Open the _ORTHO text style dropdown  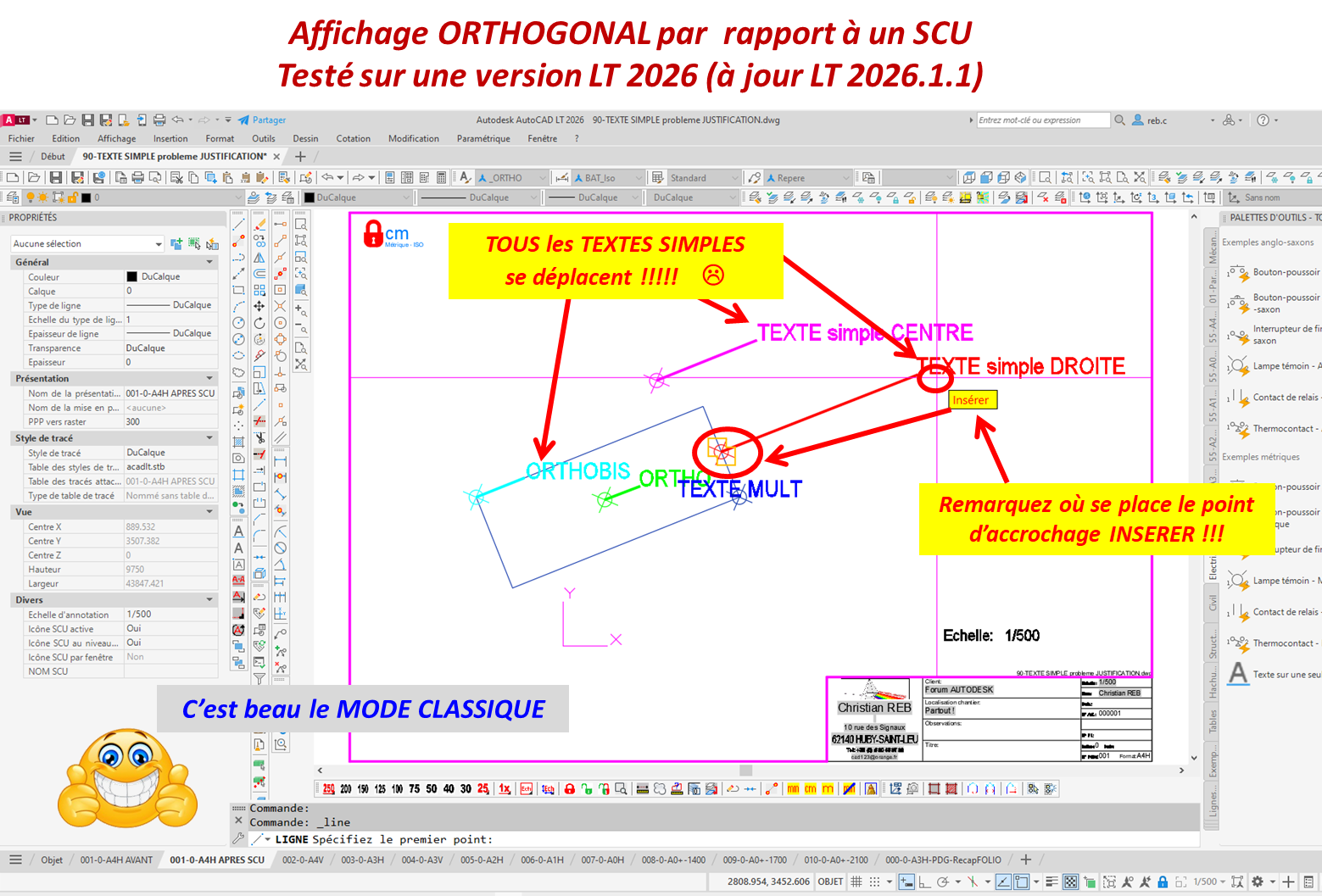[x=540, y=178]
